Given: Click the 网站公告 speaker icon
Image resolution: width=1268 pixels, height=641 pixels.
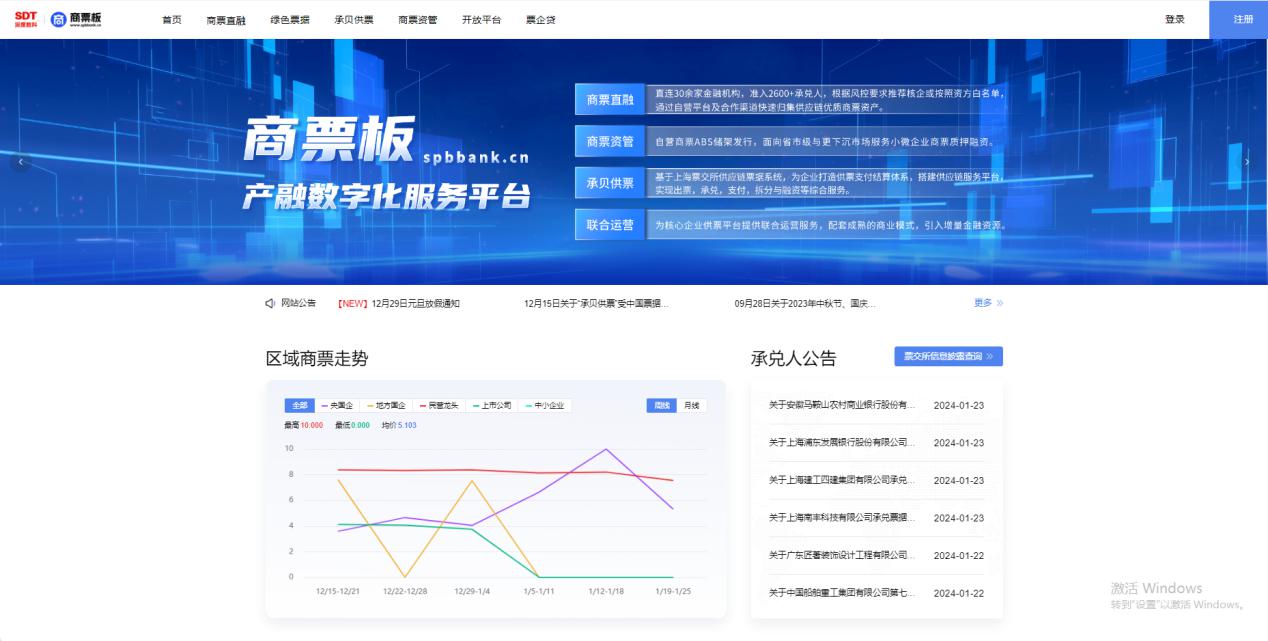Looking at the screenshot, I should pos(270,303).
